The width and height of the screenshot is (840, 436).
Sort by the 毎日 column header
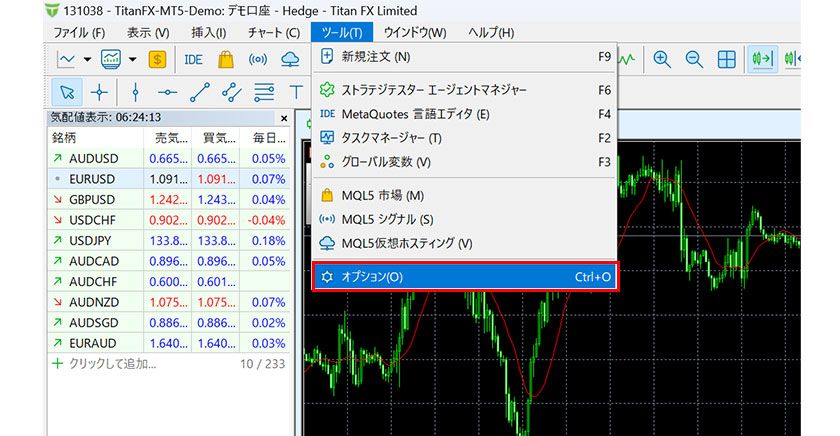point(265,138)
